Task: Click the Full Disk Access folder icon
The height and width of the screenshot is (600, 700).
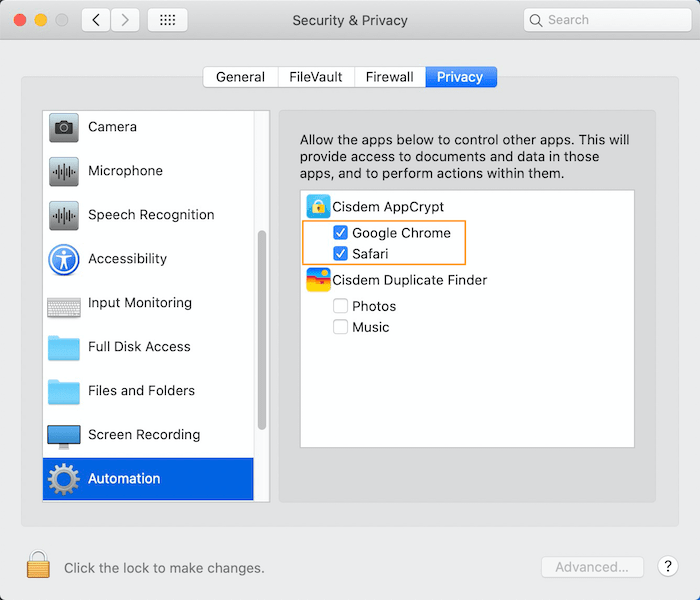Action: pyautogui.click(x=64, y=348)
